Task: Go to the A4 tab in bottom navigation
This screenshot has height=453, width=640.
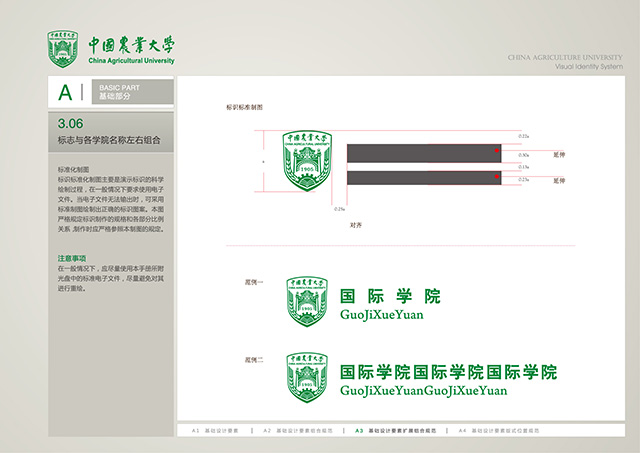Action: [490, 430]
